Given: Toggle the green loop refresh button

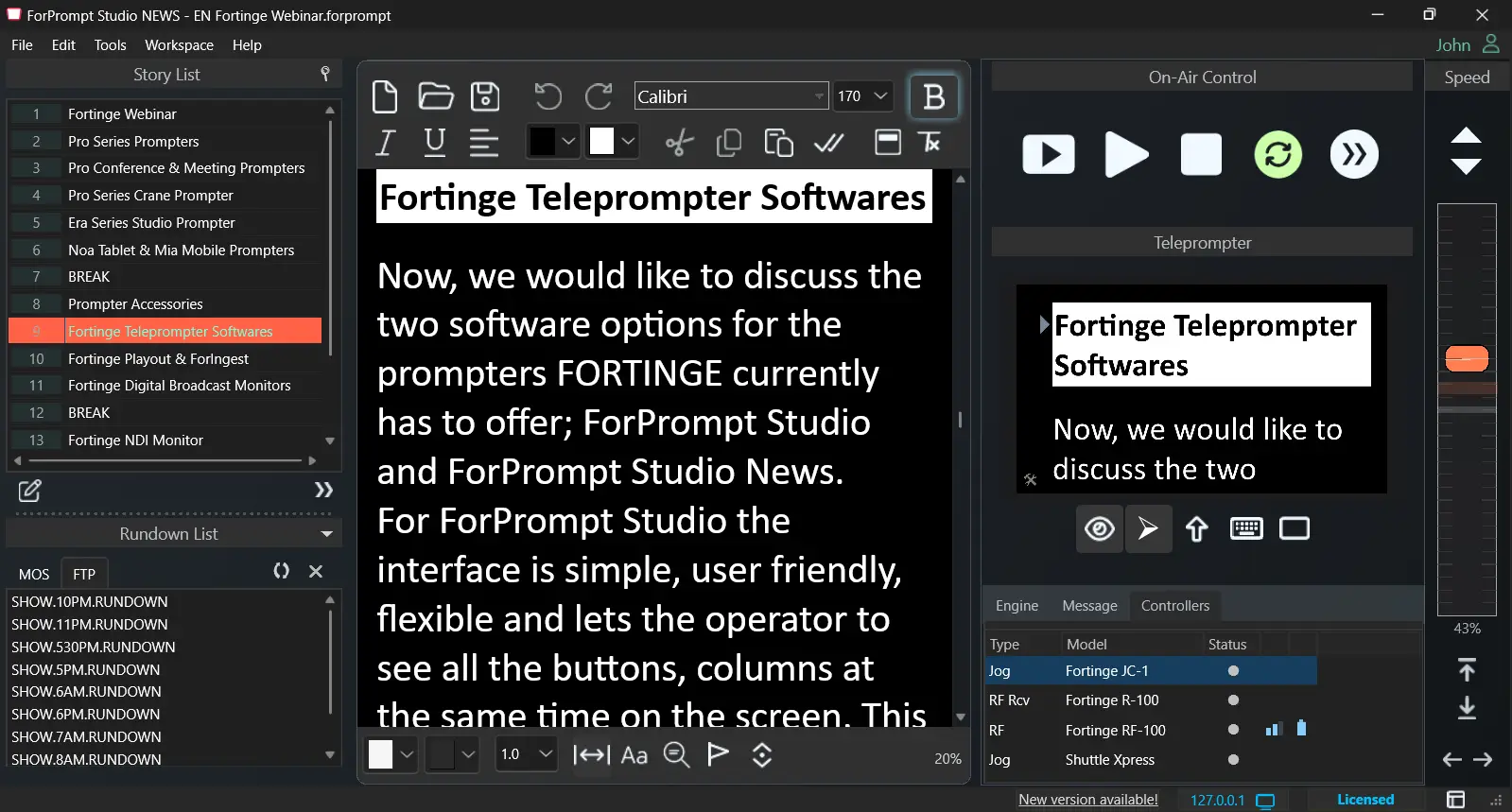Looking at the screenshot, I should point(1277,154).
